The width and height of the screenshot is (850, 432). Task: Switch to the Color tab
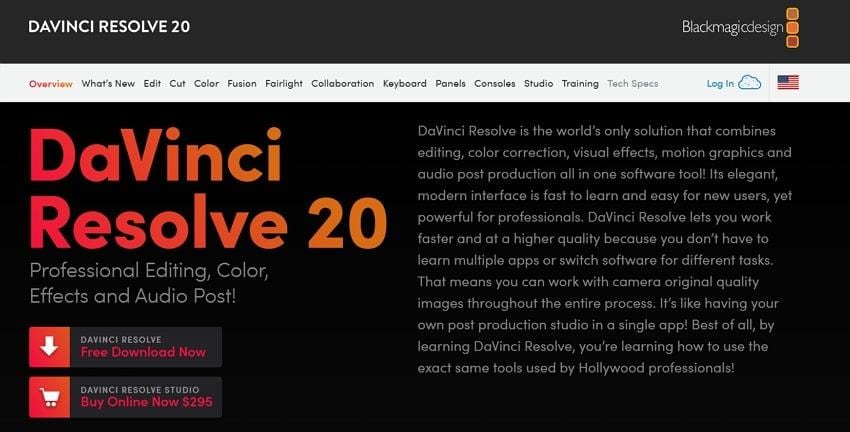click(207, 83)
